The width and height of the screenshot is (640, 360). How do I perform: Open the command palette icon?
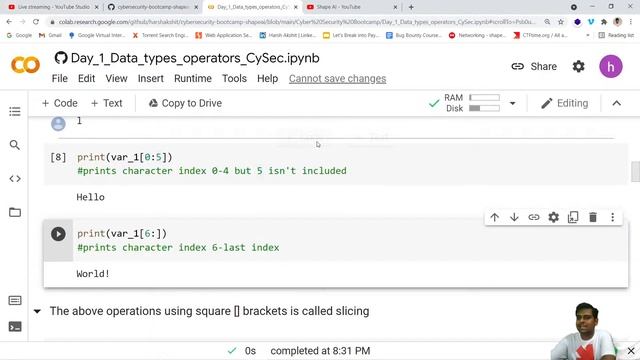point(15,301)
